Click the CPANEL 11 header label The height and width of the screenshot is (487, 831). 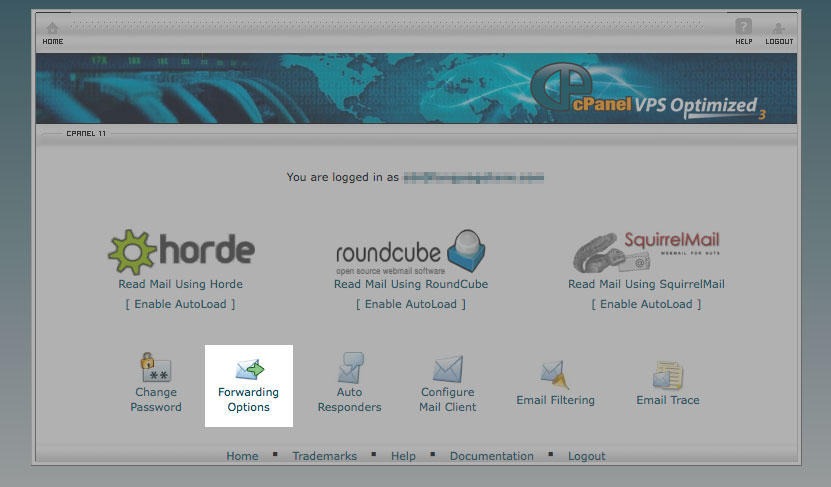pos(86,134)
